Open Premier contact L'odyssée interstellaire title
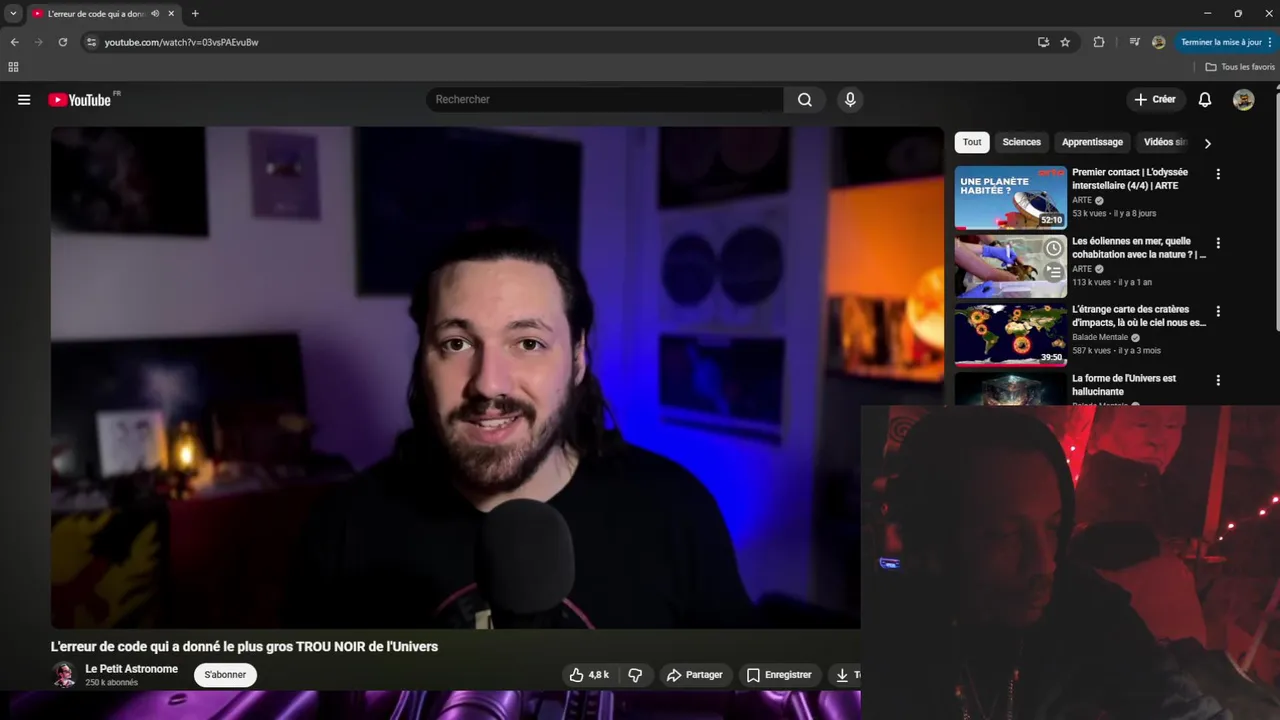The width and height of the screenshot is (1280, 720). (x=1130, y=179)
